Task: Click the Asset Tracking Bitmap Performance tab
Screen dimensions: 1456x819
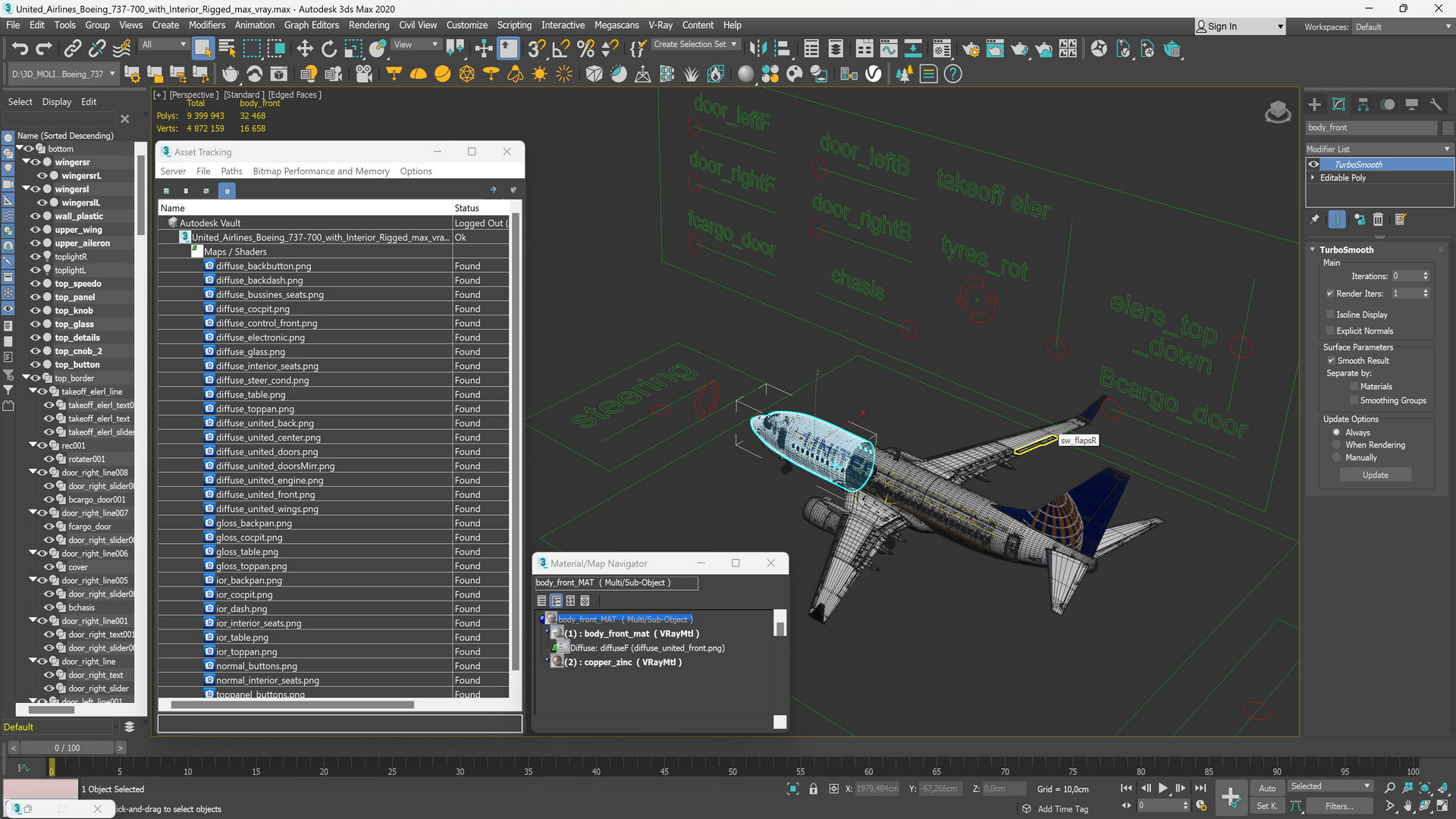Action: click(320, 170)
